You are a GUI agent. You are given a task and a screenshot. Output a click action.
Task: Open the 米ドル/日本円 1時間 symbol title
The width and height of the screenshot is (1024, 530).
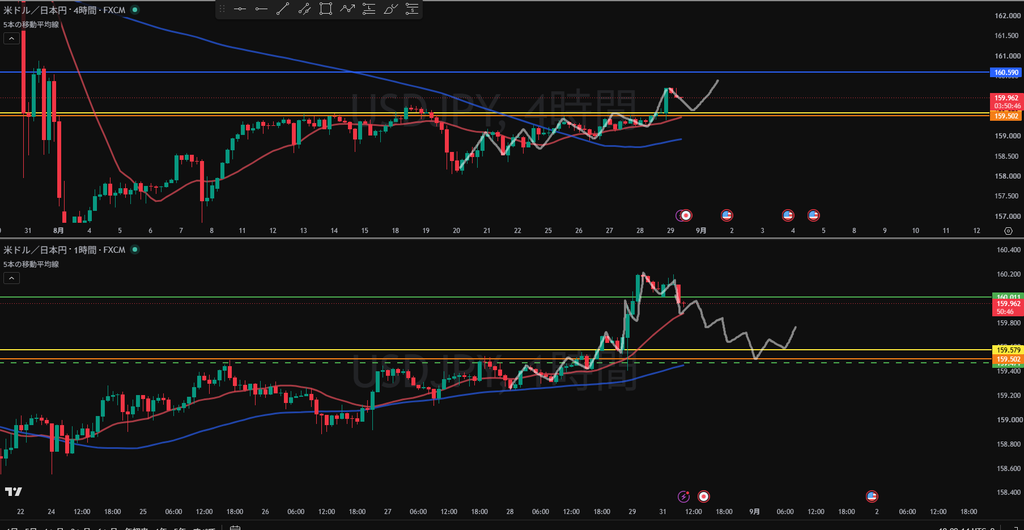64,249
